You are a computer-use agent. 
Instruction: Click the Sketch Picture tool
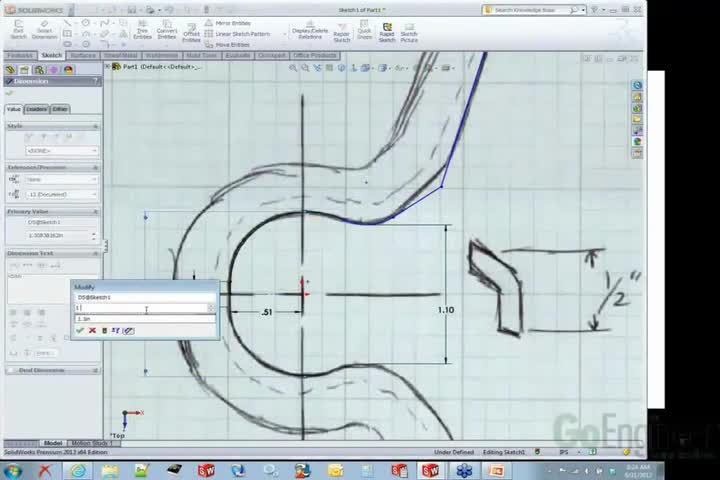click(x=409, y=33)
